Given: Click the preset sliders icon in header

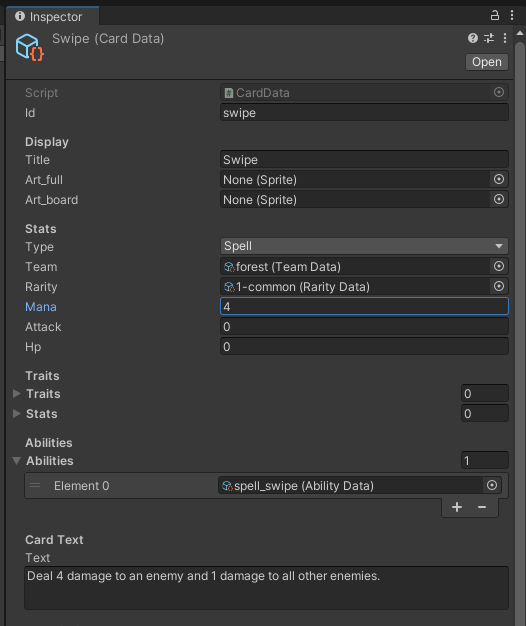Looking at the screenshot, I should pyautogui.click(x=489, y=38).
